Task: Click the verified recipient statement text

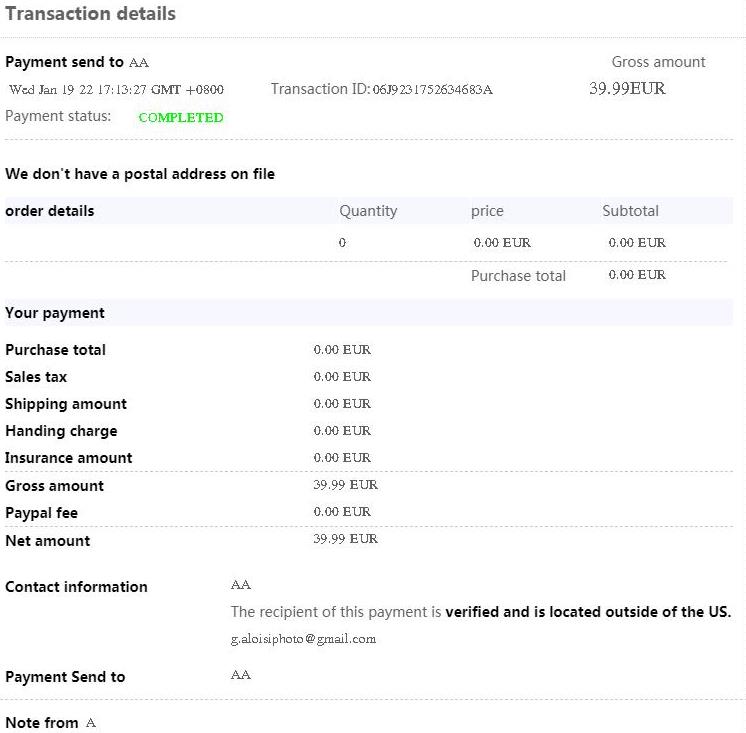Action: (x=480, y=612)
